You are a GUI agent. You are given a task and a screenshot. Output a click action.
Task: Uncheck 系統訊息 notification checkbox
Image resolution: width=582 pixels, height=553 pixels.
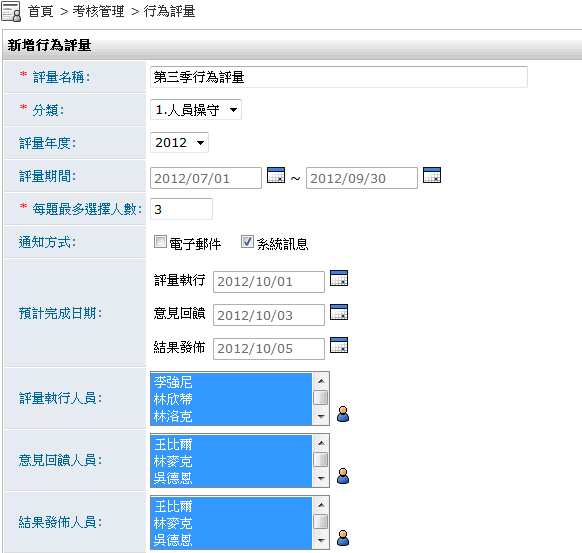247,242
